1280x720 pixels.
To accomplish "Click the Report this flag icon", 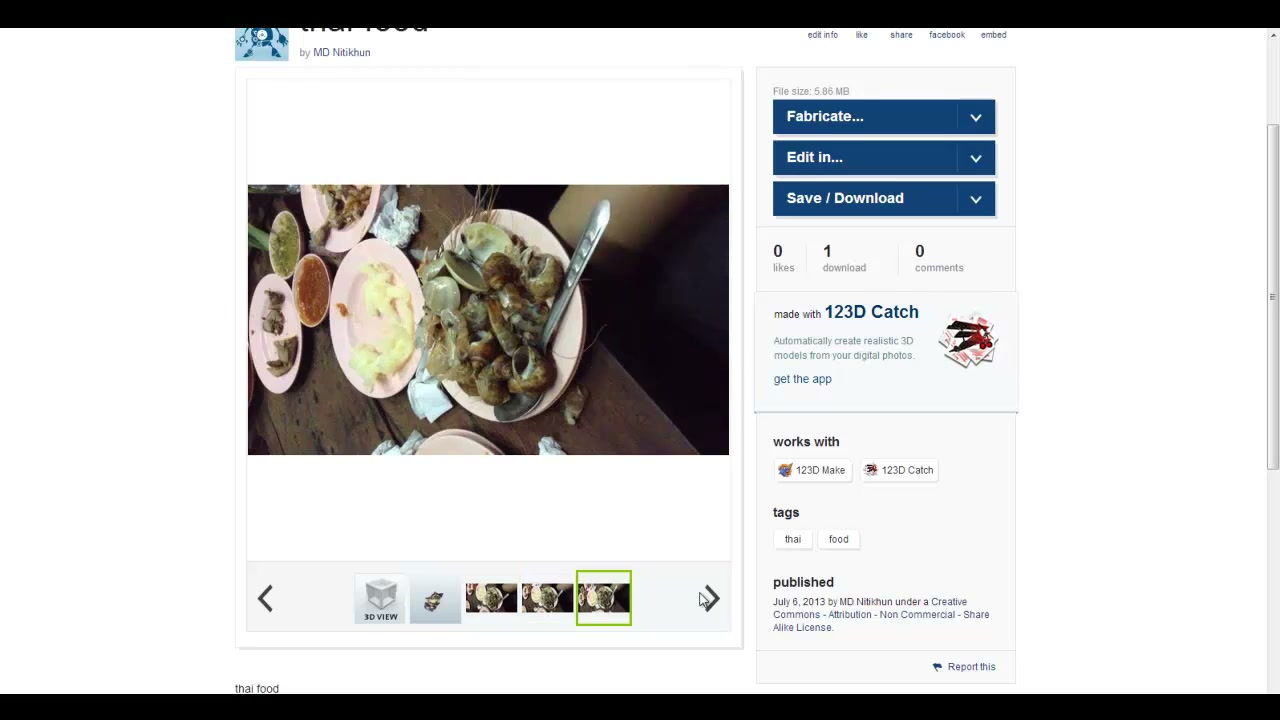I will point(937,667).
